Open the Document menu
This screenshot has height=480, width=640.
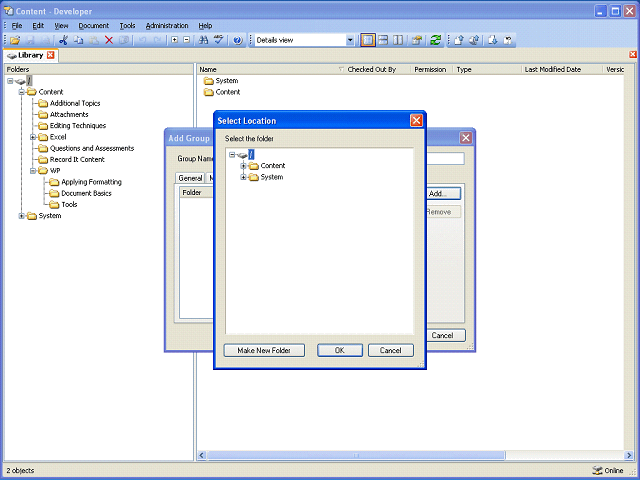pos(93,26)
